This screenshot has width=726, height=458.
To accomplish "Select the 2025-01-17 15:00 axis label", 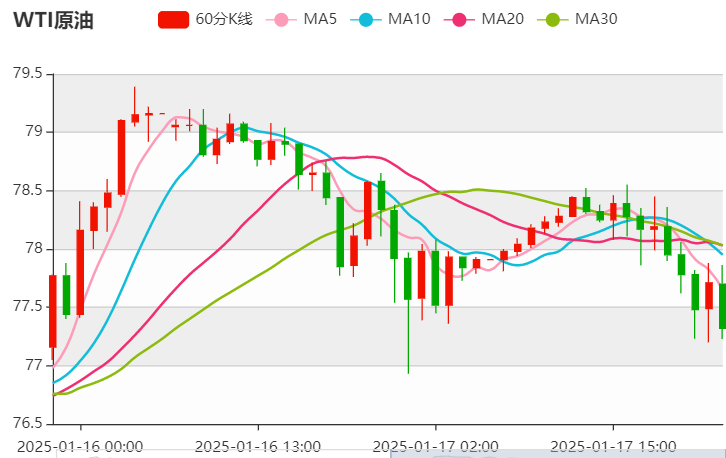I will [x=612, y=445].
